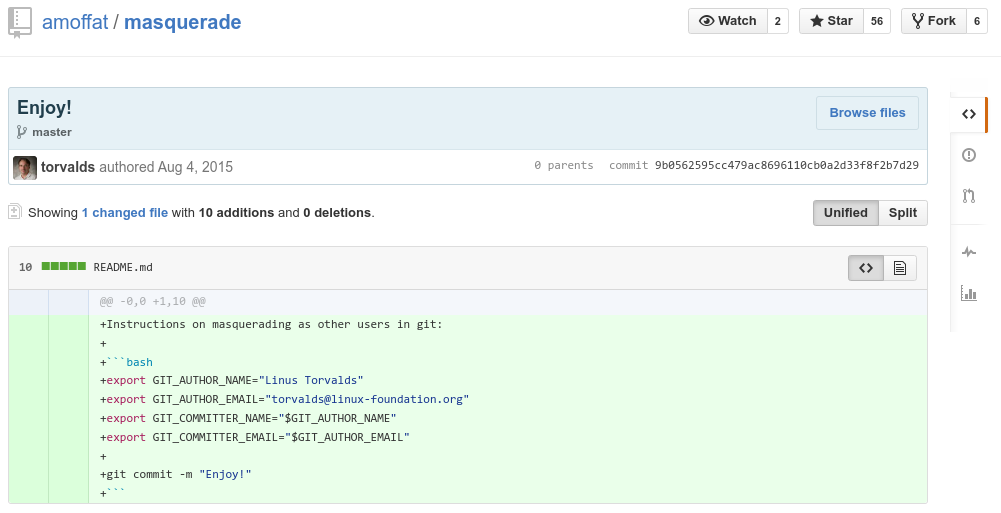Watch the masquerade repository
Screen dimensions: 1001x513
(x=728, y=21)
